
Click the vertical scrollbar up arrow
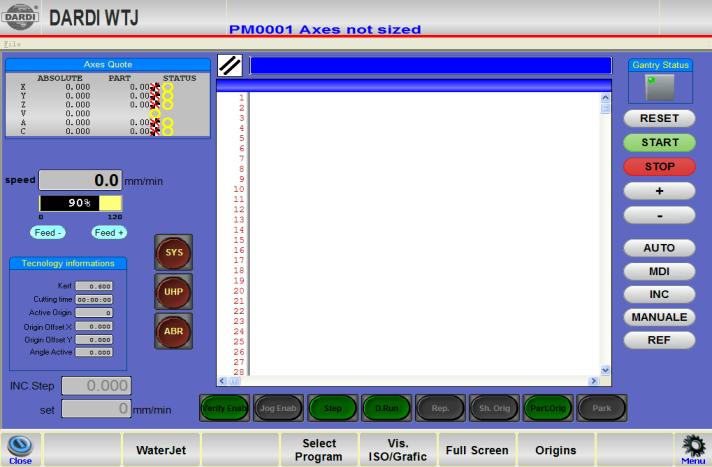pos(605,98)
